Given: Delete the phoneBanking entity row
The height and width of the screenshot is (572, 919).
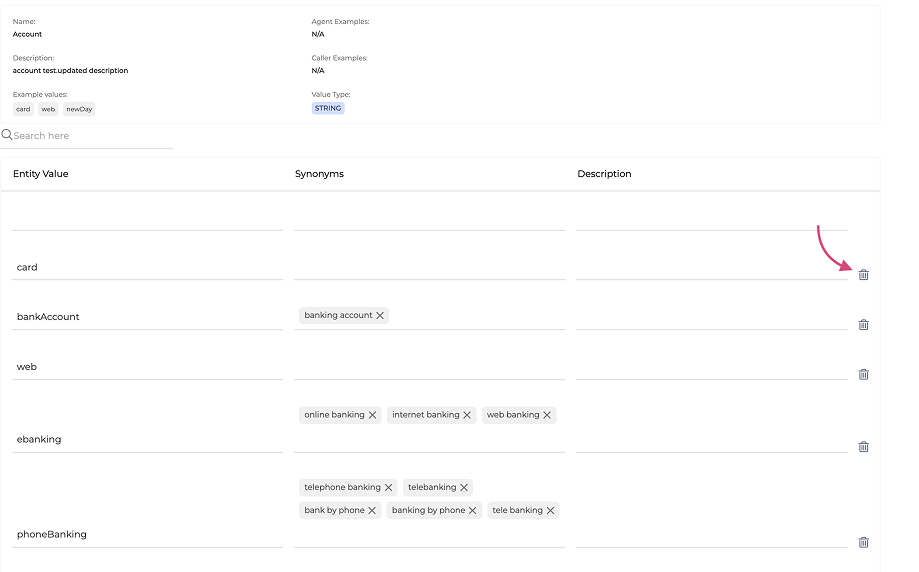Looking at the screenshot, I should click(x=863, y=543).
